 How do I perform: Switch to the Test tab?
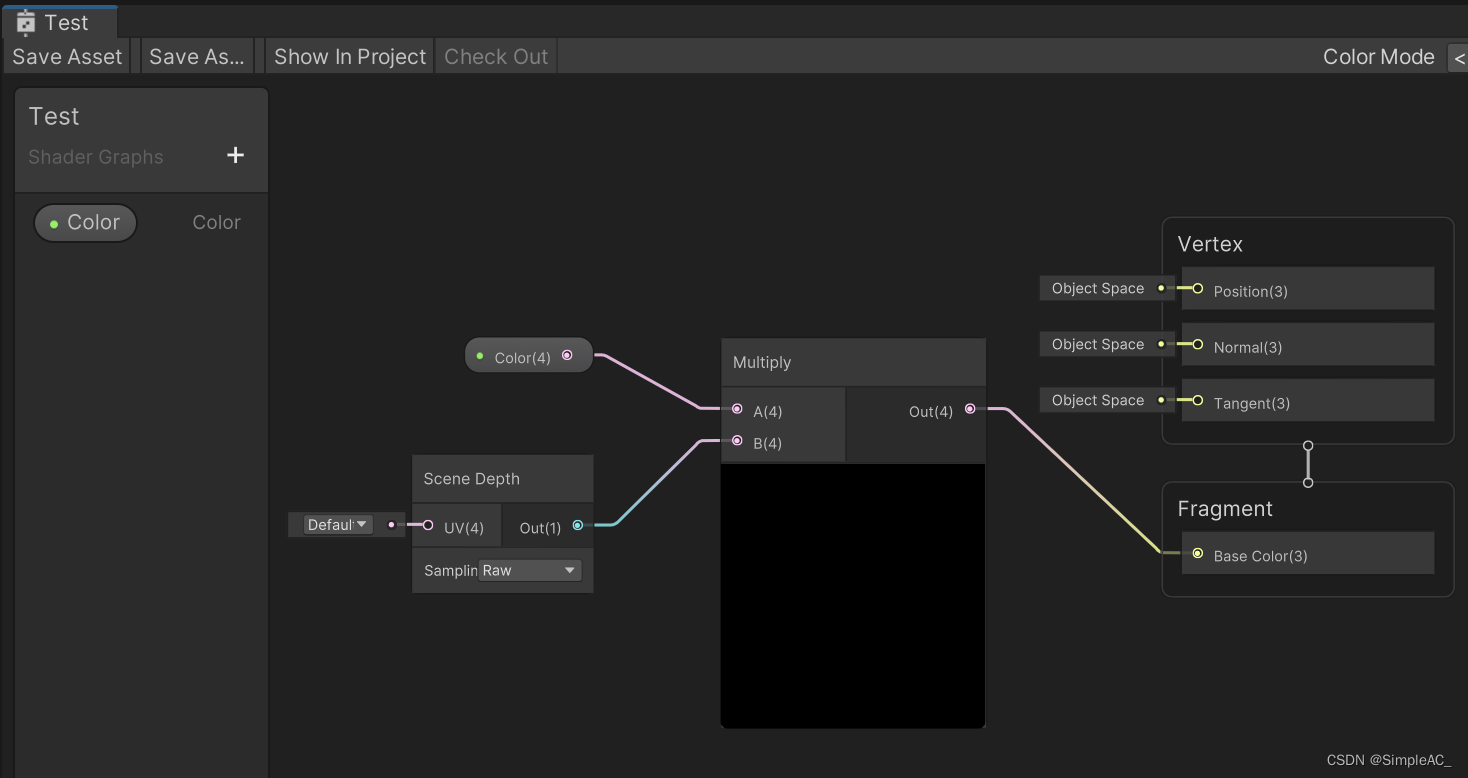60,22
